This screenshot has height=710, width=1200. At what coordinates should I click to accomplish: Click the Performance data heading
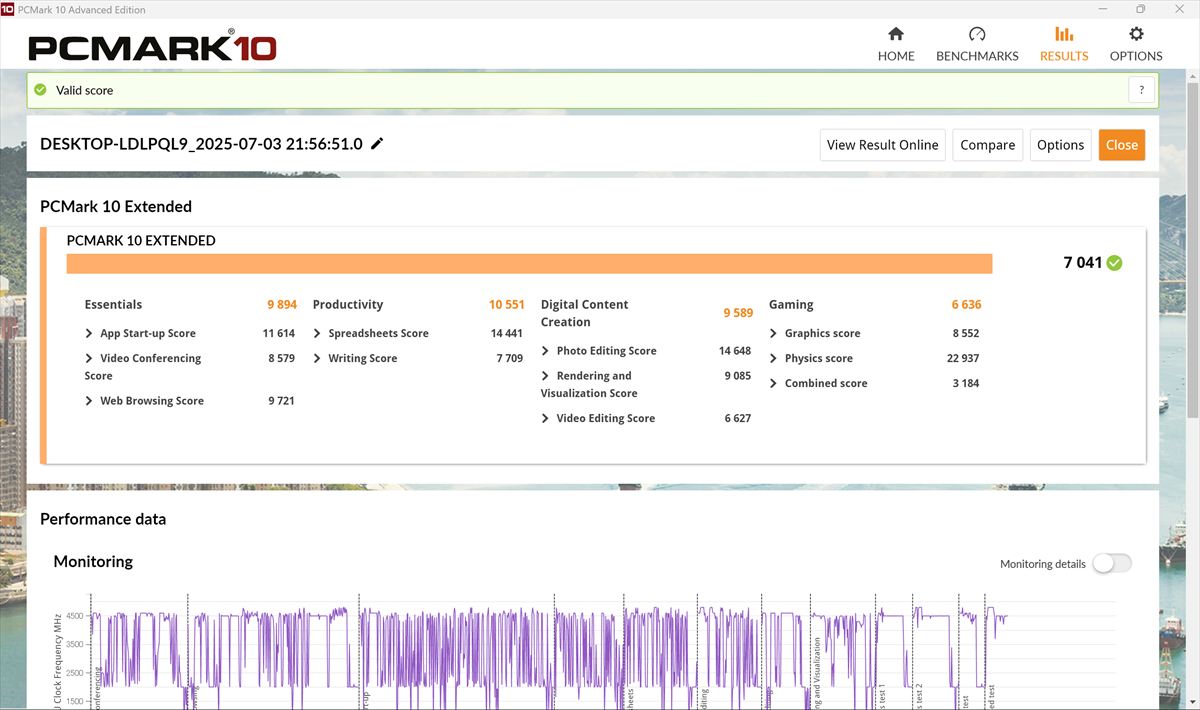click(103, 519)
